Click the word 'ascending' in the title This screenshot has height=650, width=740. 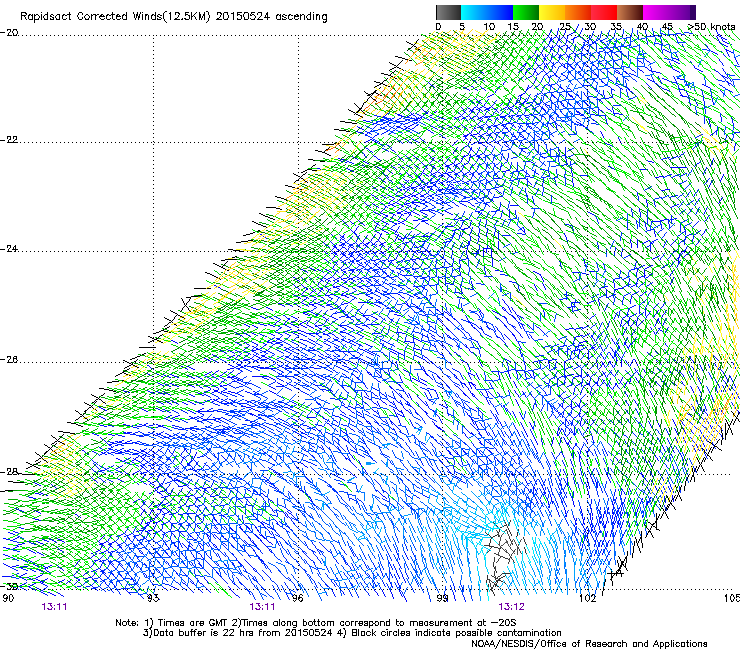[301, 17]
